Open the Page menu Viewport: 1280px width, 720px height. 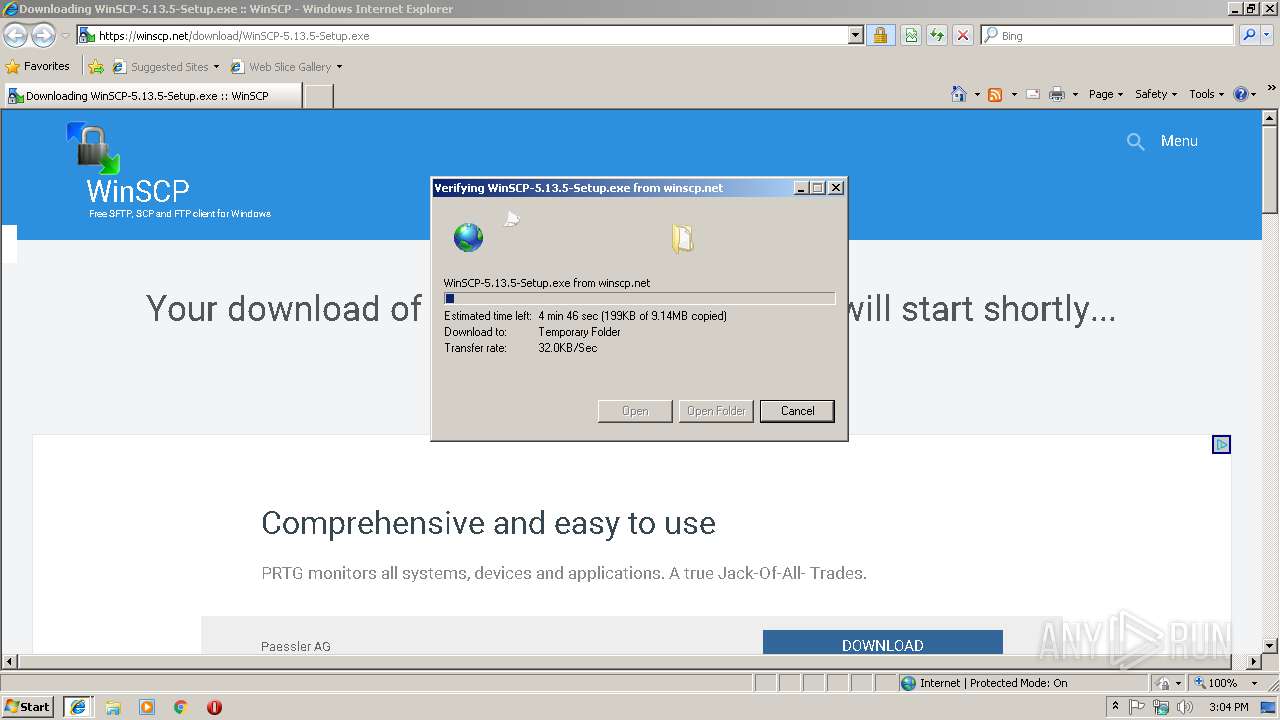point(1106,94)
